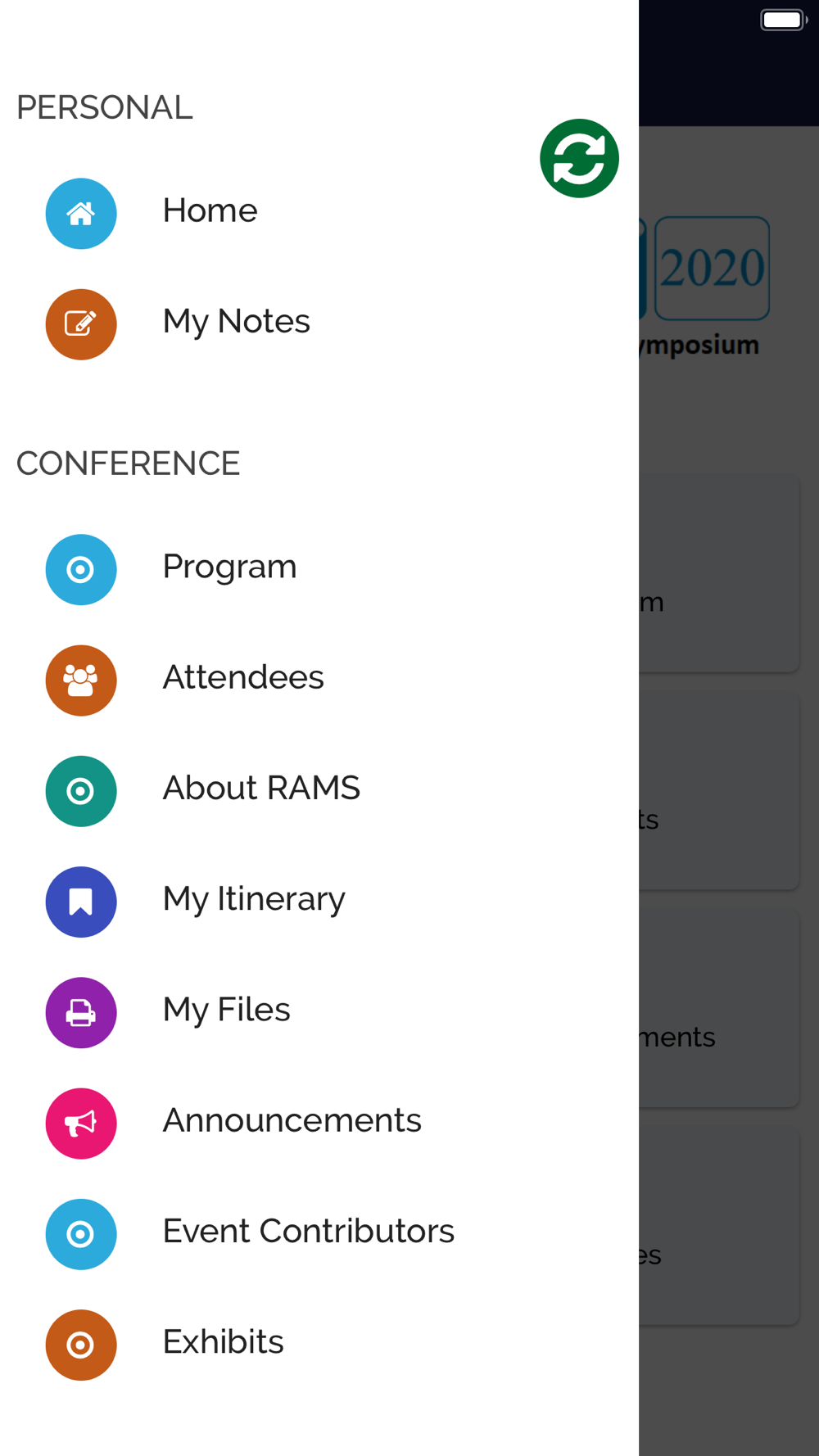This screenshot has width=819, height=1456.
Task: Click the orange My Notes pencil icon
Action: (x=81, y=324)
